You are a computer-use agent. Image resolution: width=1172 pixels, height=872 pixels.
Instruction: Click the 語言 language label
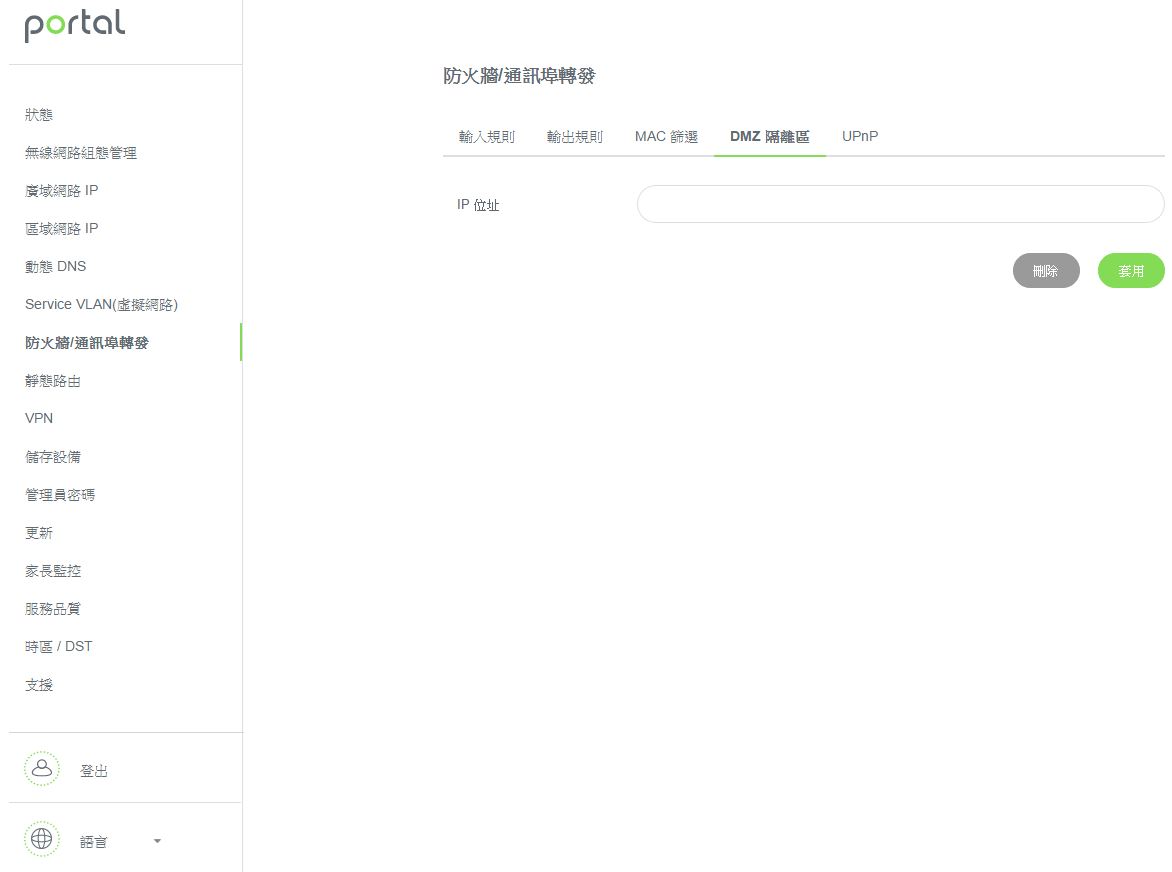[94, 841]
